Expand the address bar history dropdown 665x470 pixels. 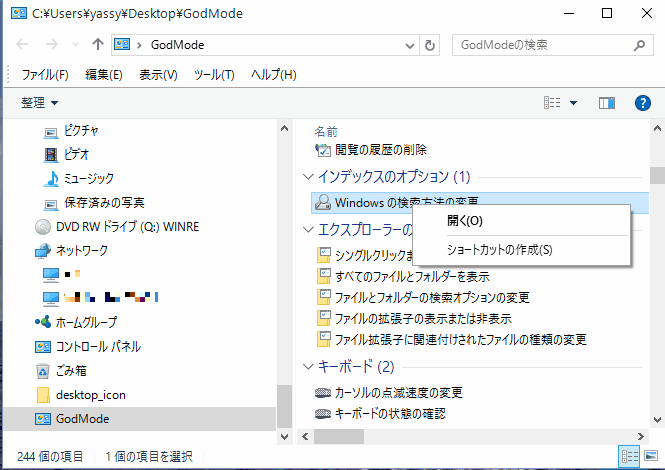click(409, 45)
